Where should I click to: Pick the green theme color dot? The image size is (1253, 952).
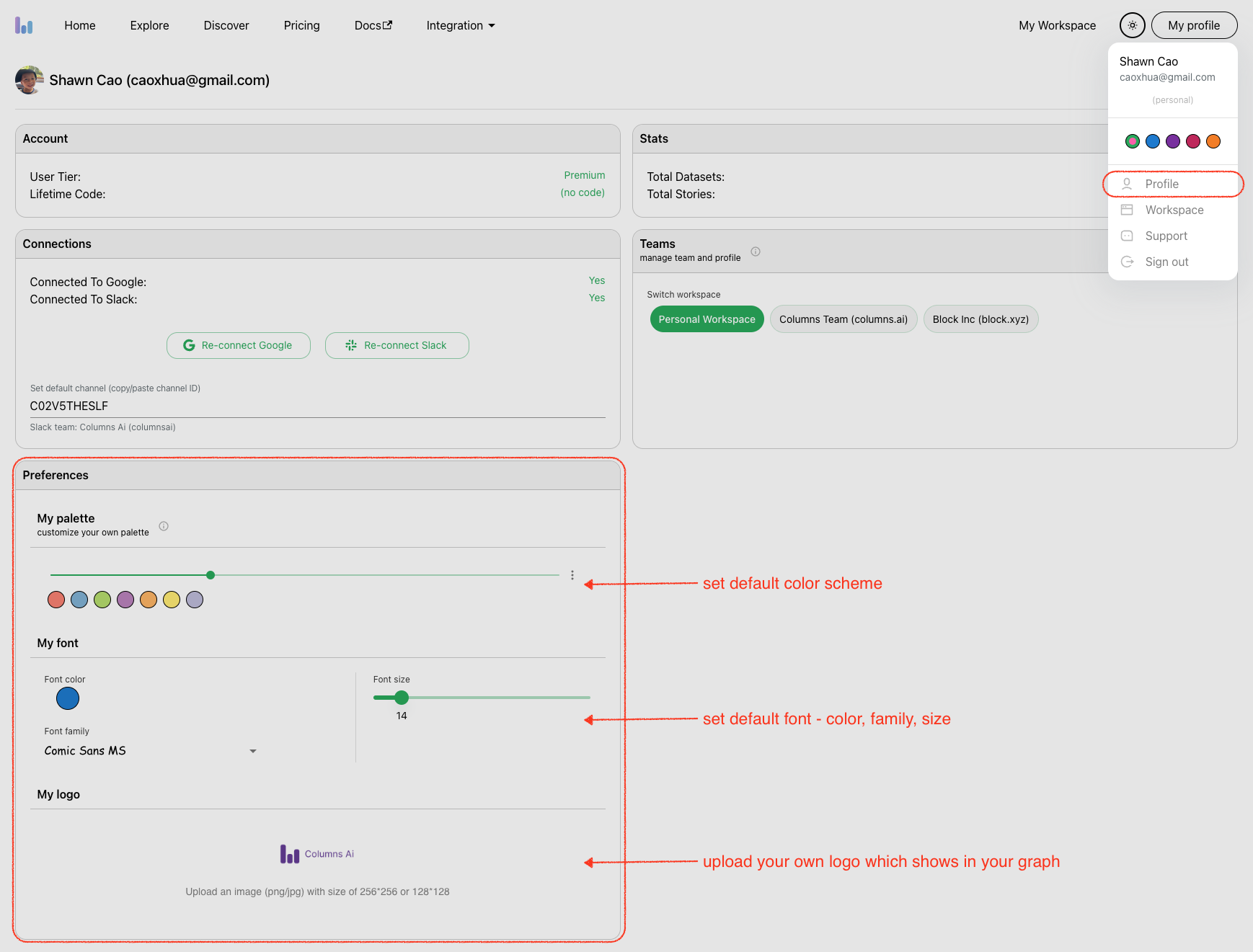[1133, 141]
